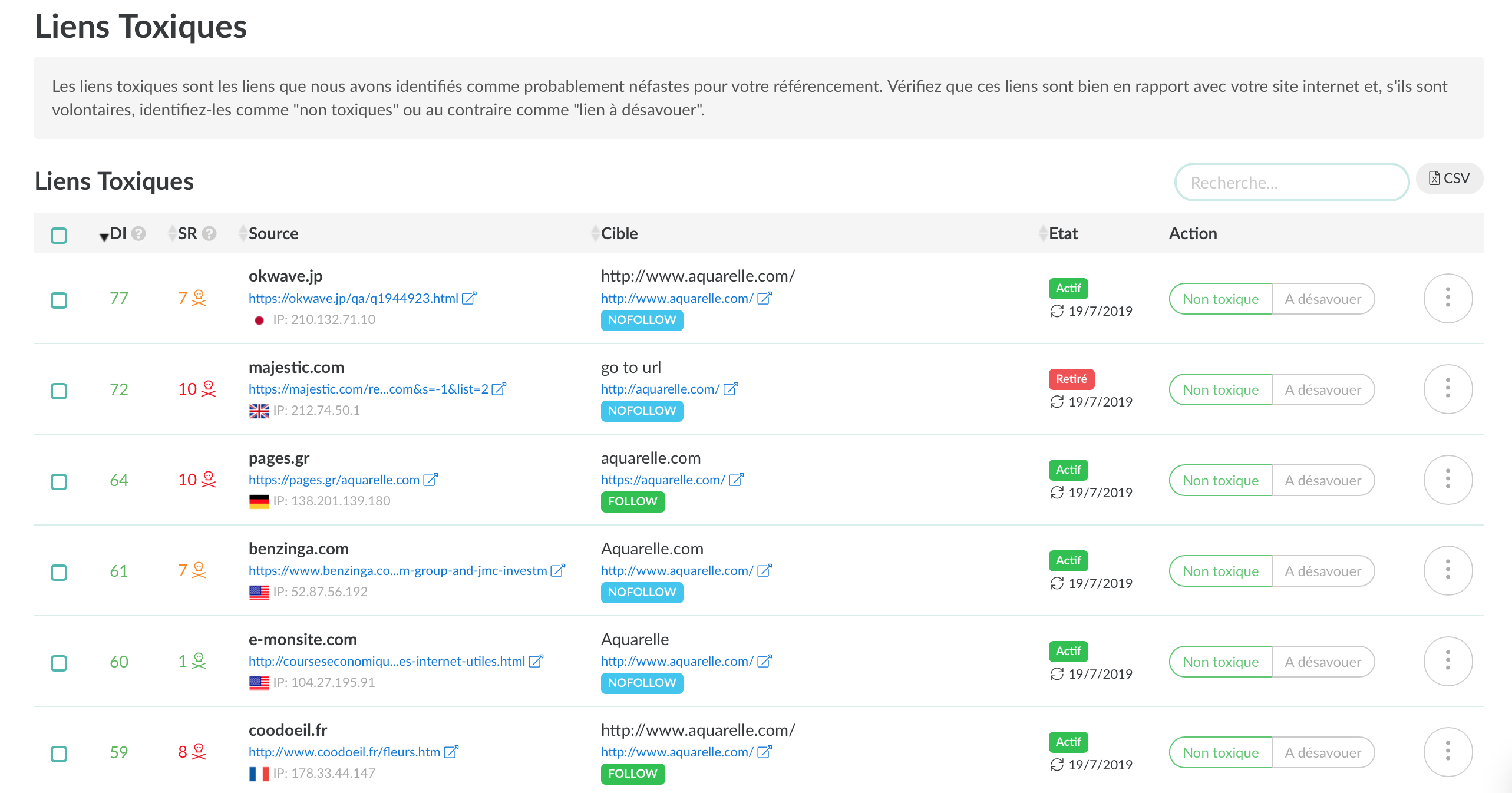Sort by the Etat column header
Viewport: 1512px width, 793px height.
tap(1062, 234)
